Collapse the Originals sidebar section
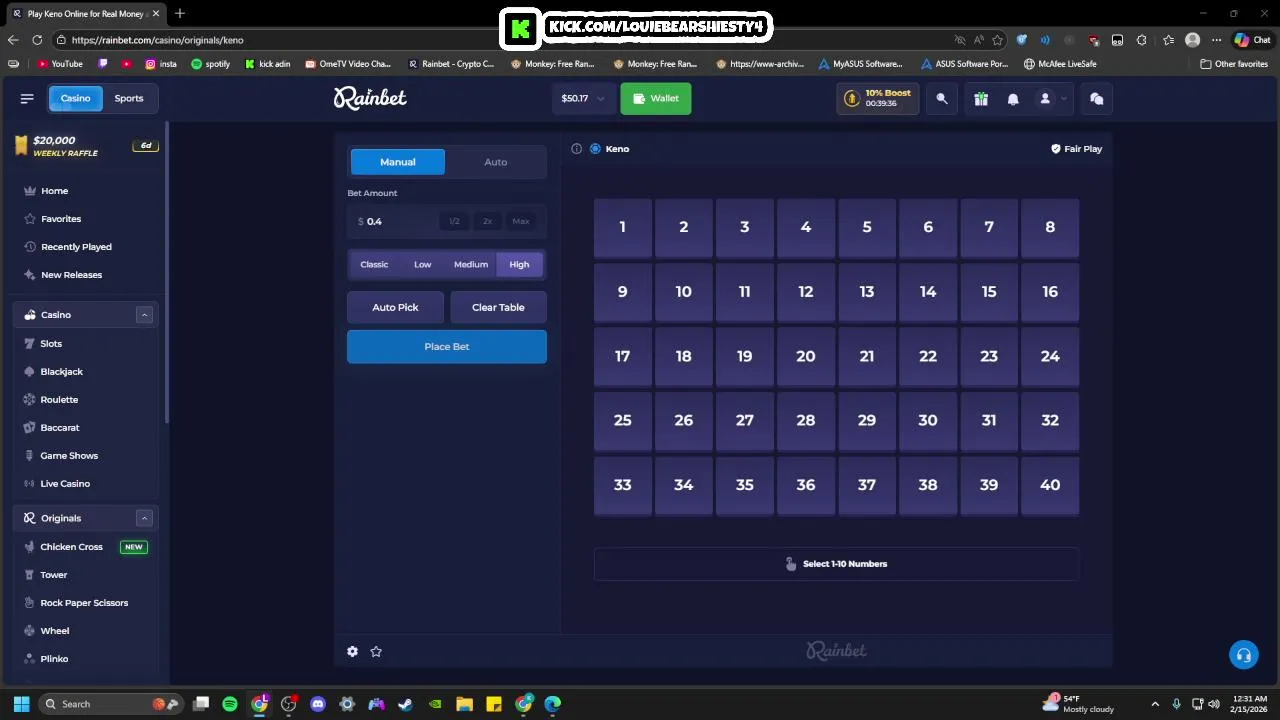The height and width of the screenshot is (720, 1280). pos(144,518)
